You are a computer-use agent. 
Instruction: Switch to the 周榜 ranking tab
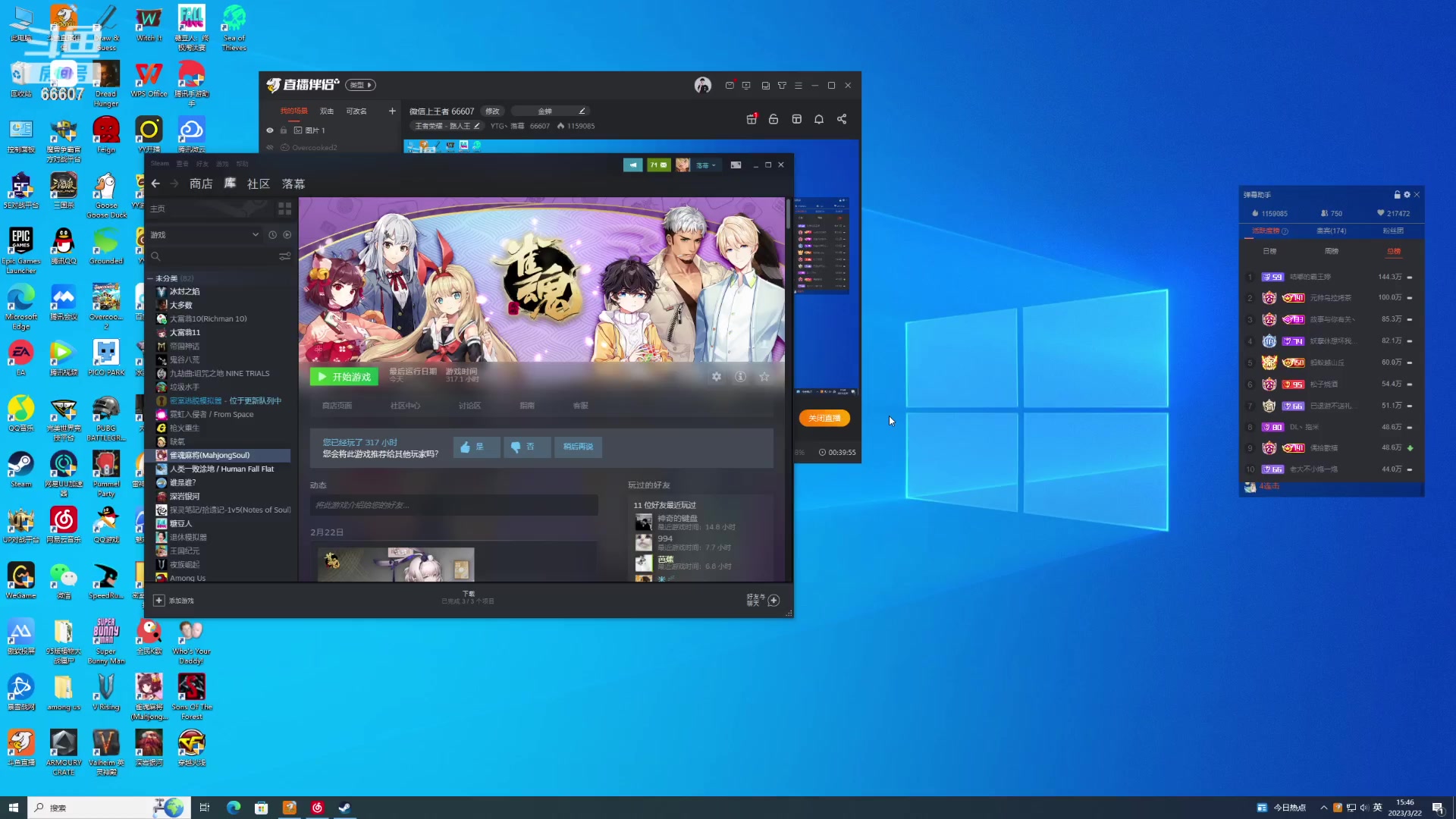(1332, 251)
